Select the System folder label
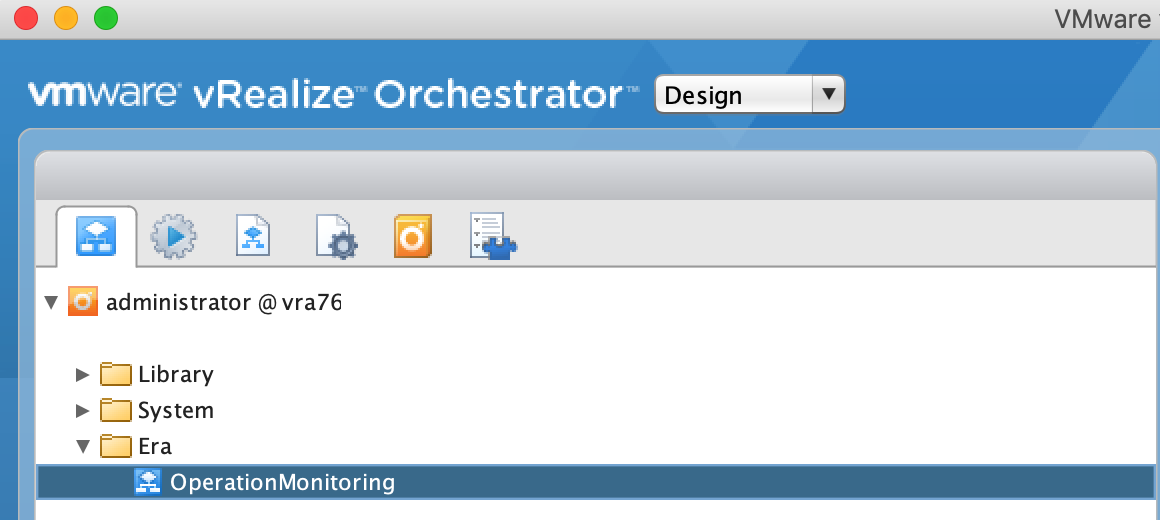Image resolution: width=1160 pixels, height=520 pixels. pos(176,411)
